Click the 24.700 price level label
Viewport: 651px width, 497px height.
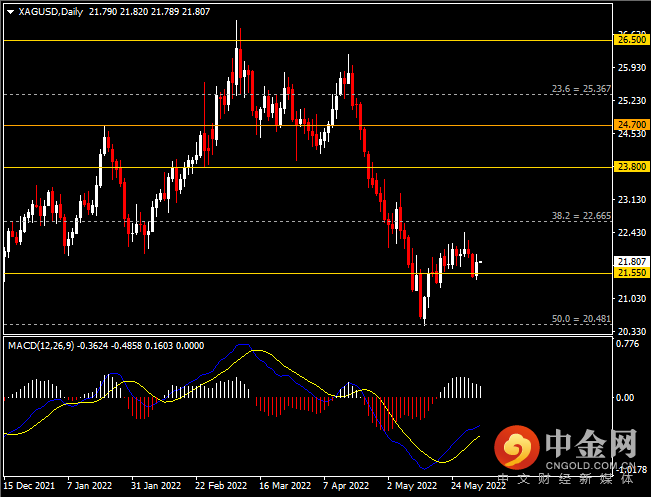point(631,125)
